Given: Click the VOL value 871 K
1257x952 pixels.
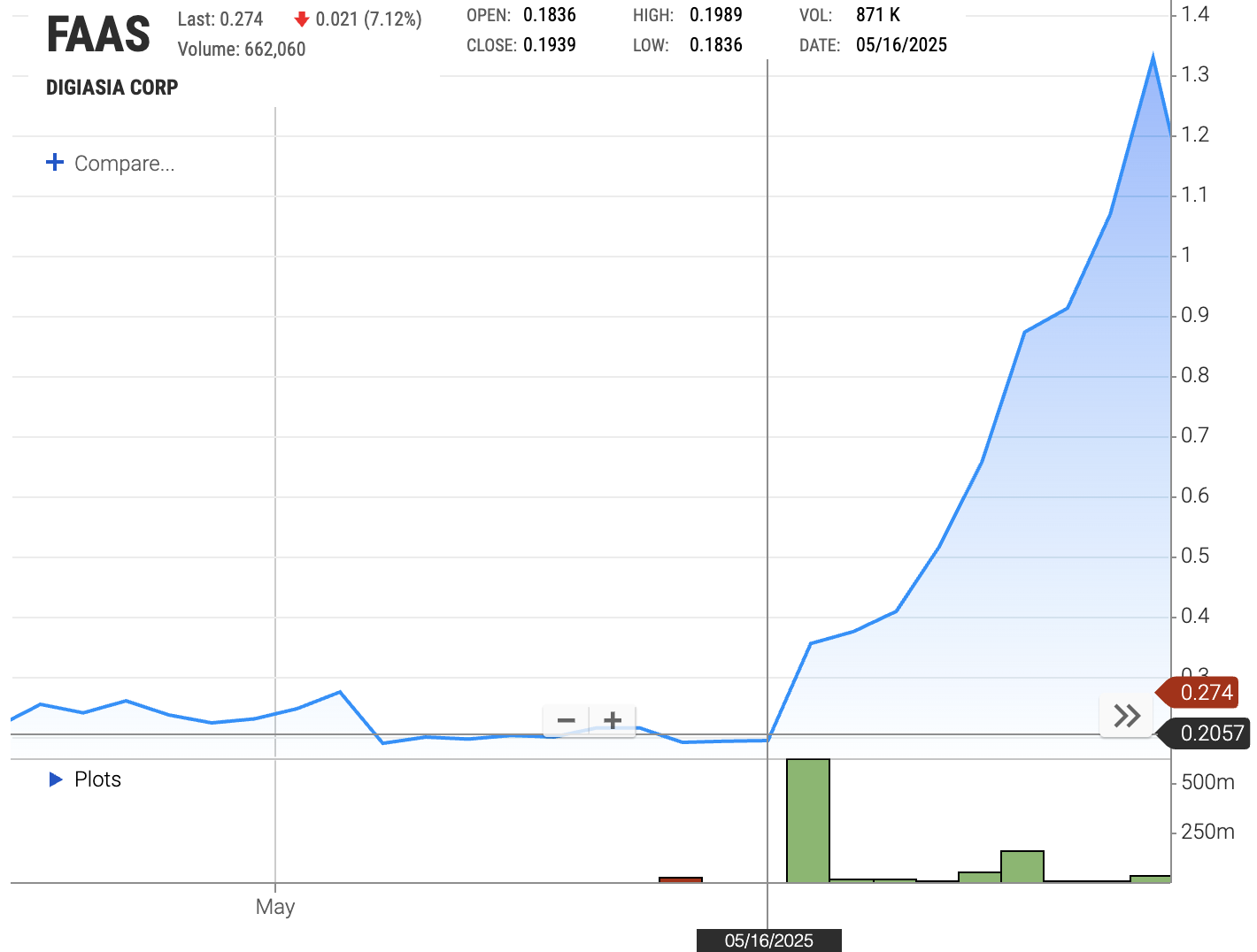Looking at the screenshot, I should pos(878,15).
